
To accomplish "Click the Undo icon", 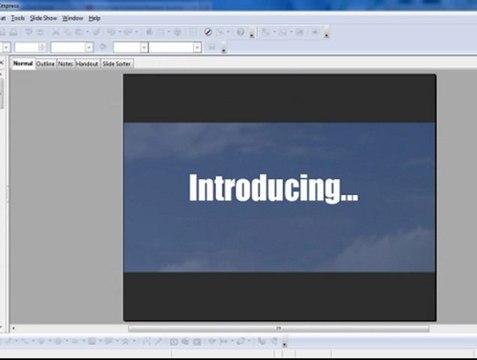I will pos(111,32).
